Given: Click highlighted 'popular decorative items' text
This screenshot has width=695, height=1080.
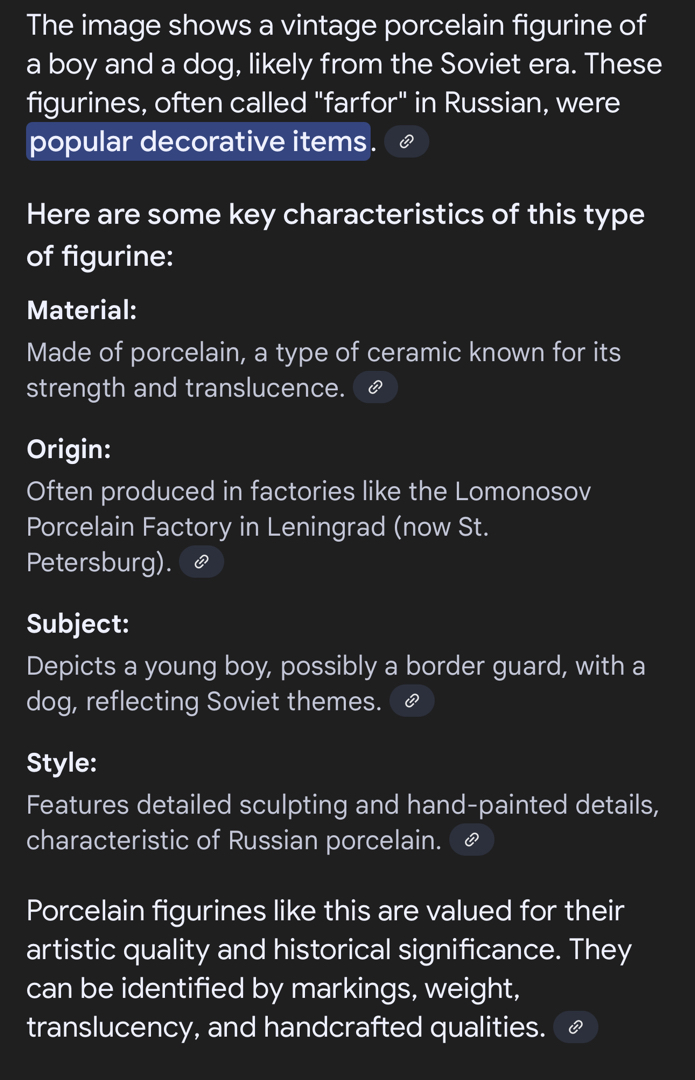Looking at the screenshot, I should pyautogui.click(x=198, y=141).
